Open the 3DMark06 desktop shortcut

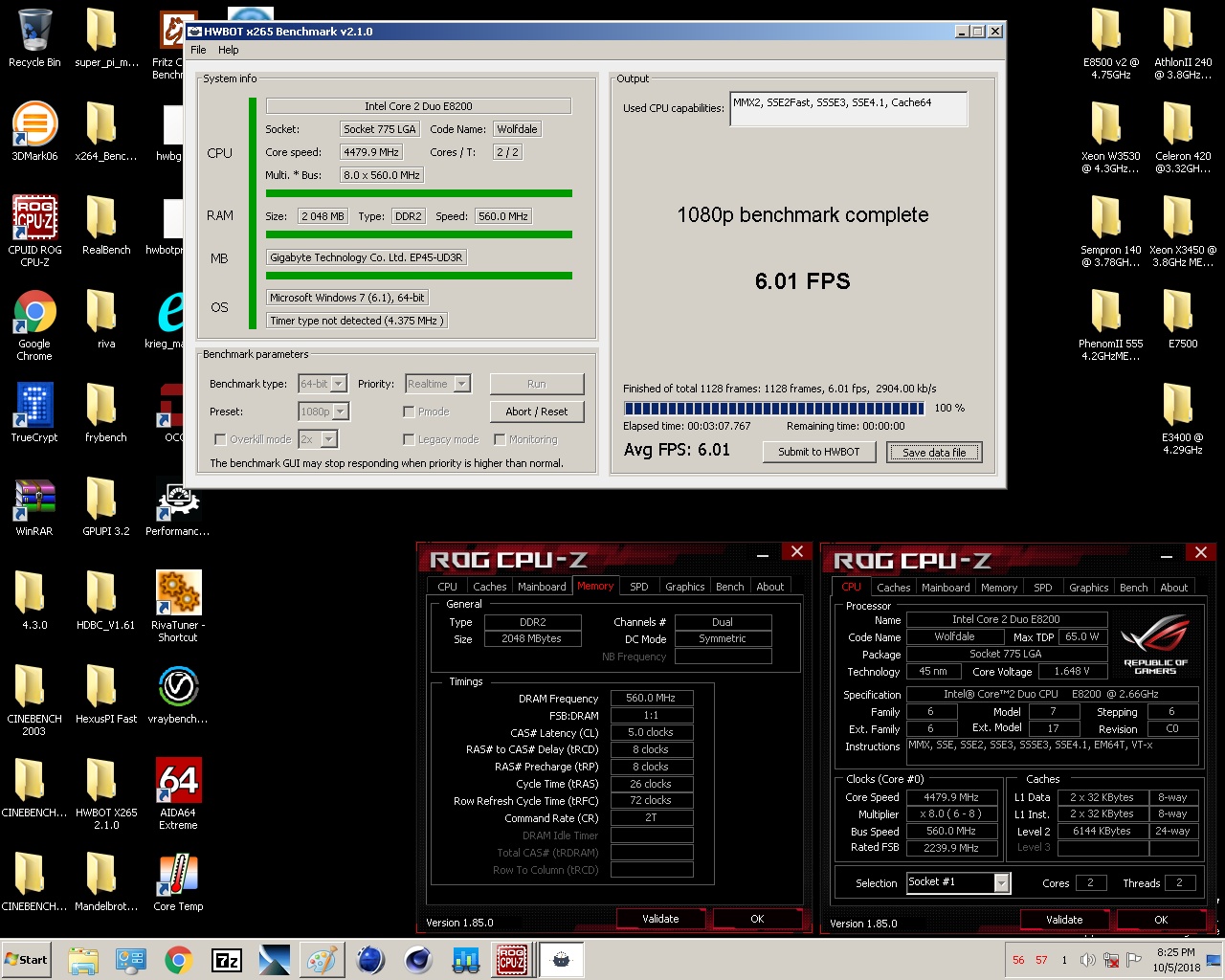(x=34, y=132)
